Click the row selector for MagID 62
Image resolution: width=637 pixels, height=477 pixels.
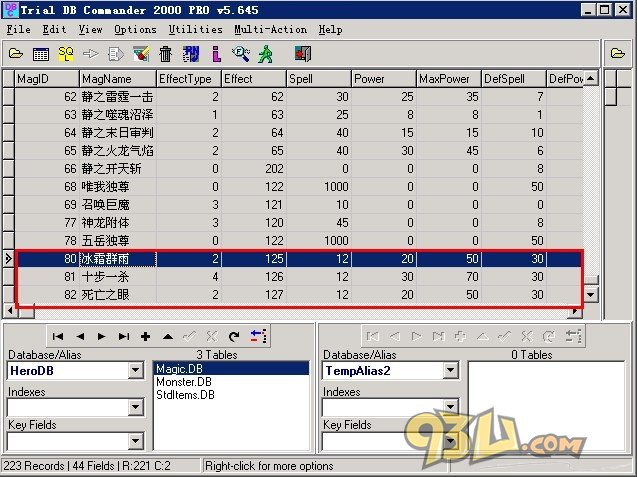click(9, 97)
